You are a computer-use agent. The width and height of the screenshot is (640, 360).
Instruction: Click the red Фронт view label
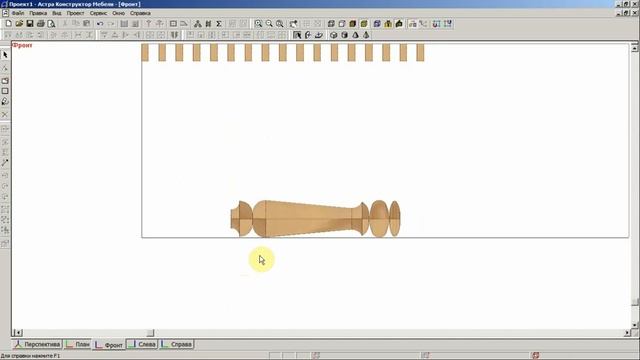coord(22,45)
